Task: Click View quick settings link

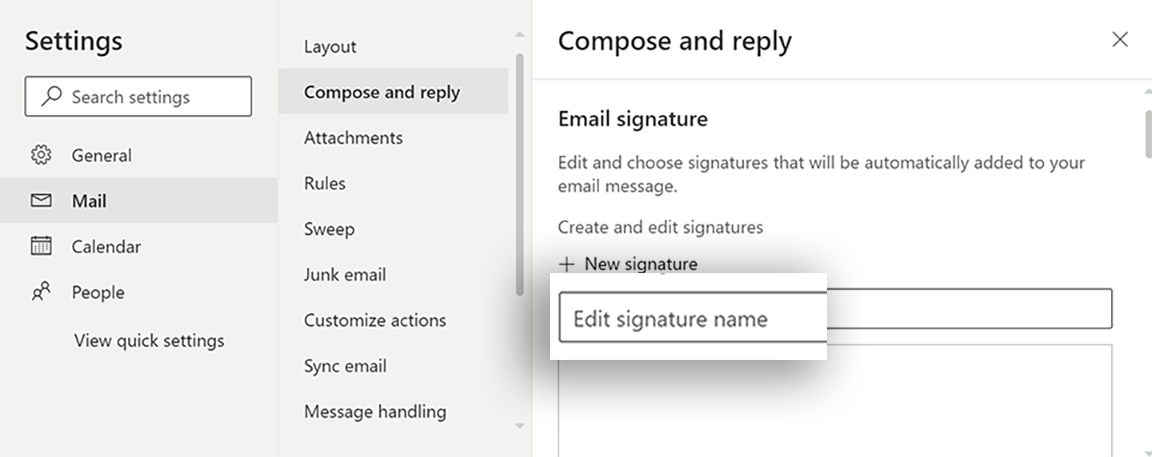Action: 149,341
